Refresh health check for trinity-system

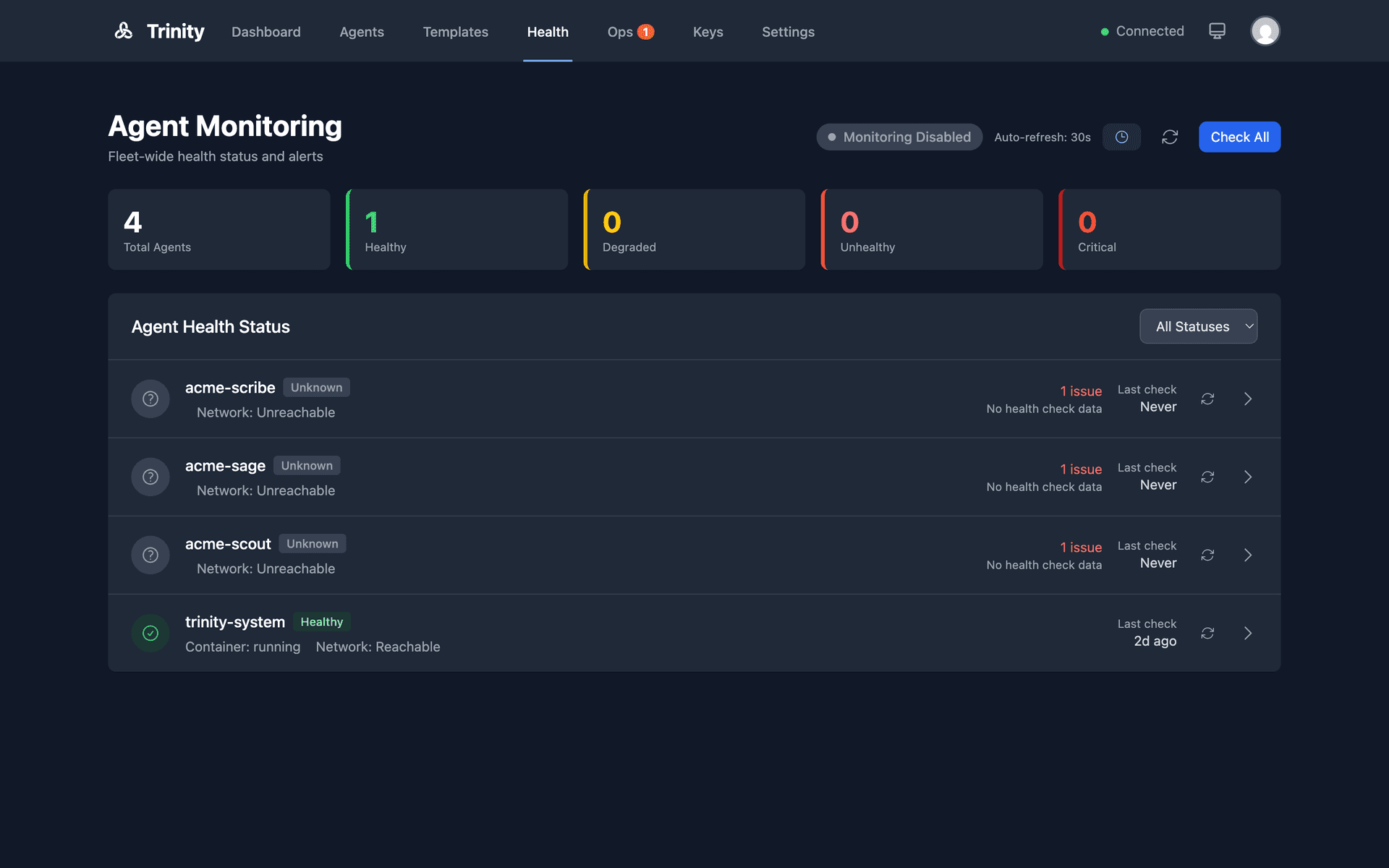tap(1207, 633)
